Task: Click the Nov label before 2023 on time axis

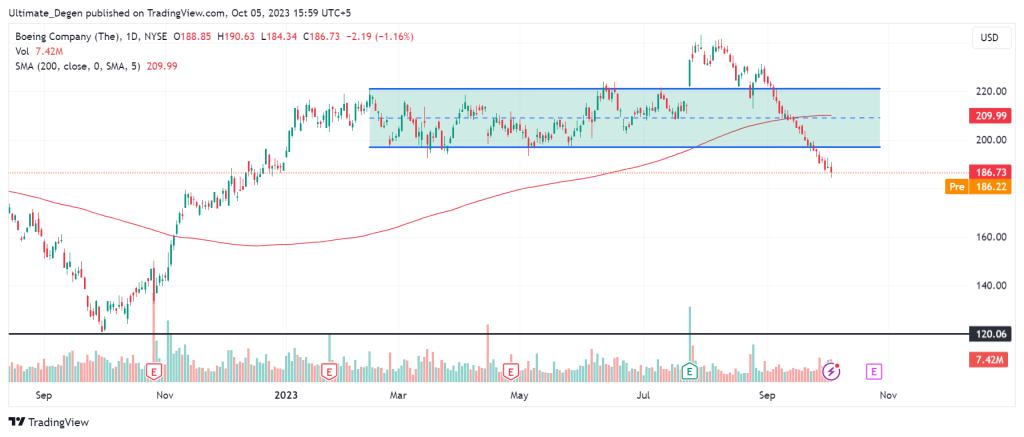Action: 165,395
